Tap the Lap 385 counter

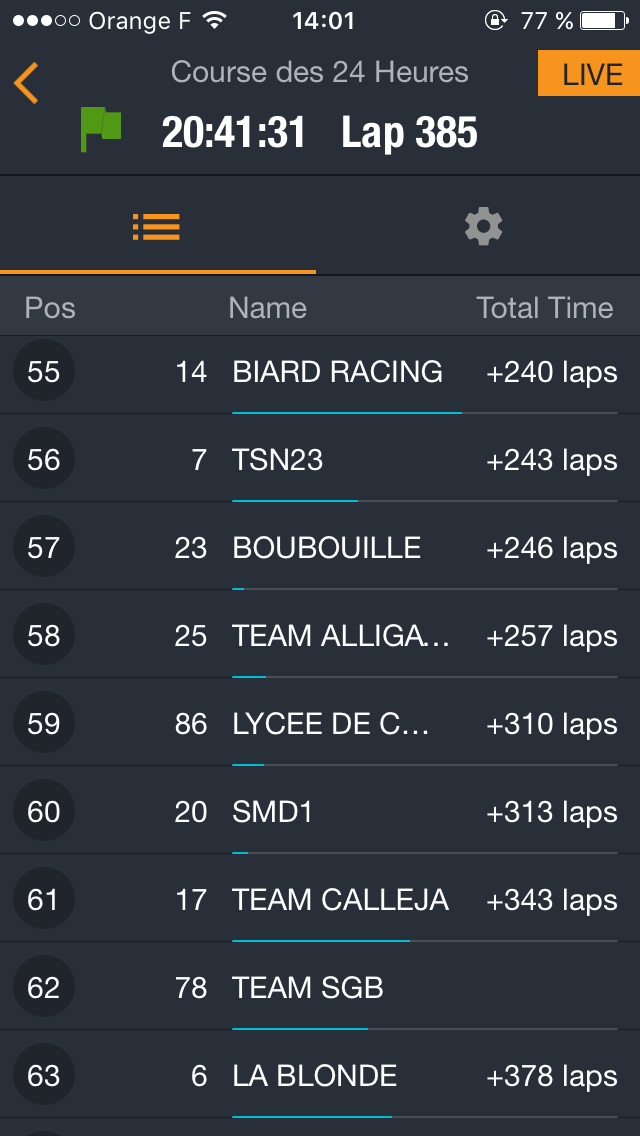coord(409,132)
